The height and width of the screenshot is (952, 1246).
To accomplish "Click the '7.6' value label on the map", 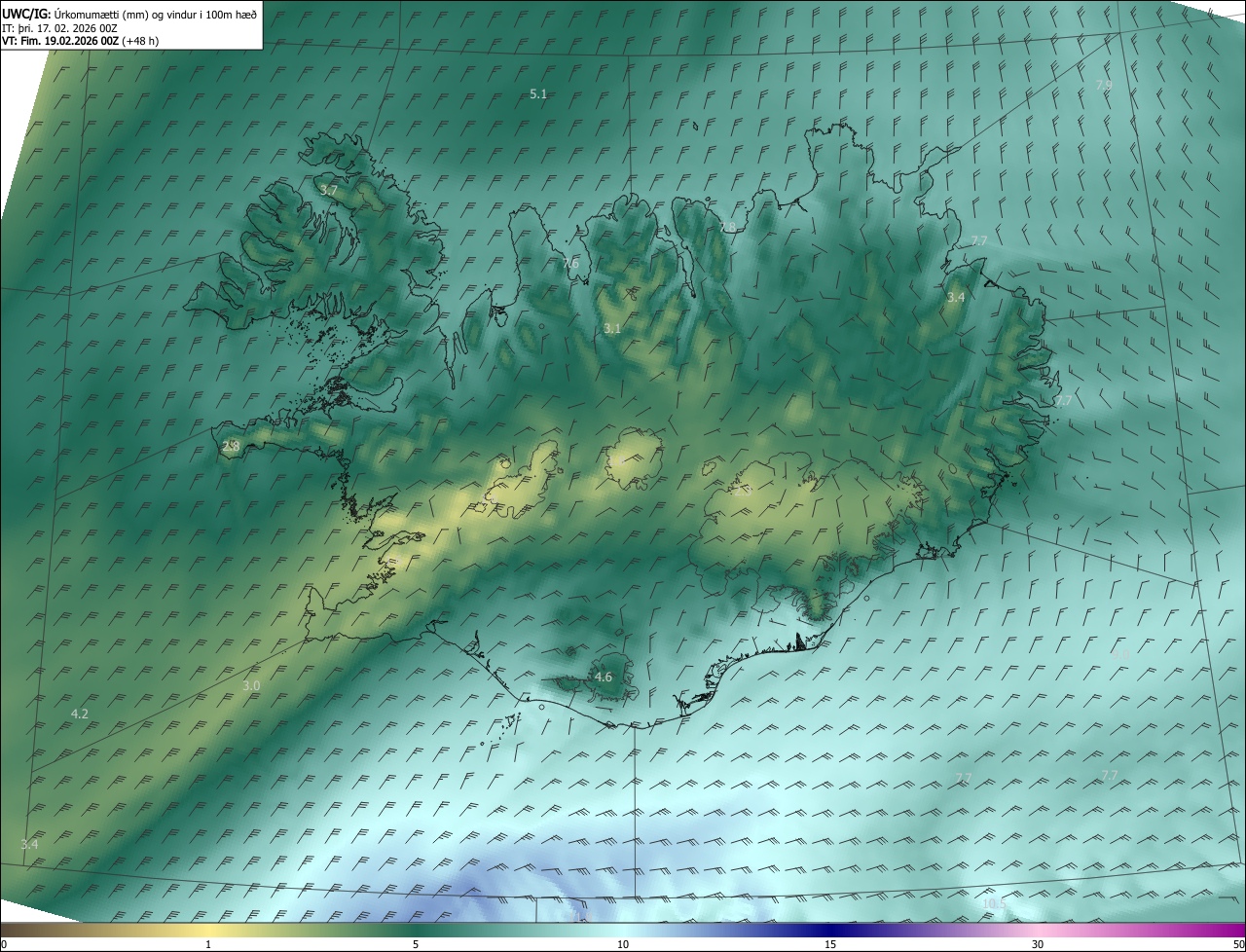I will 570,264.
